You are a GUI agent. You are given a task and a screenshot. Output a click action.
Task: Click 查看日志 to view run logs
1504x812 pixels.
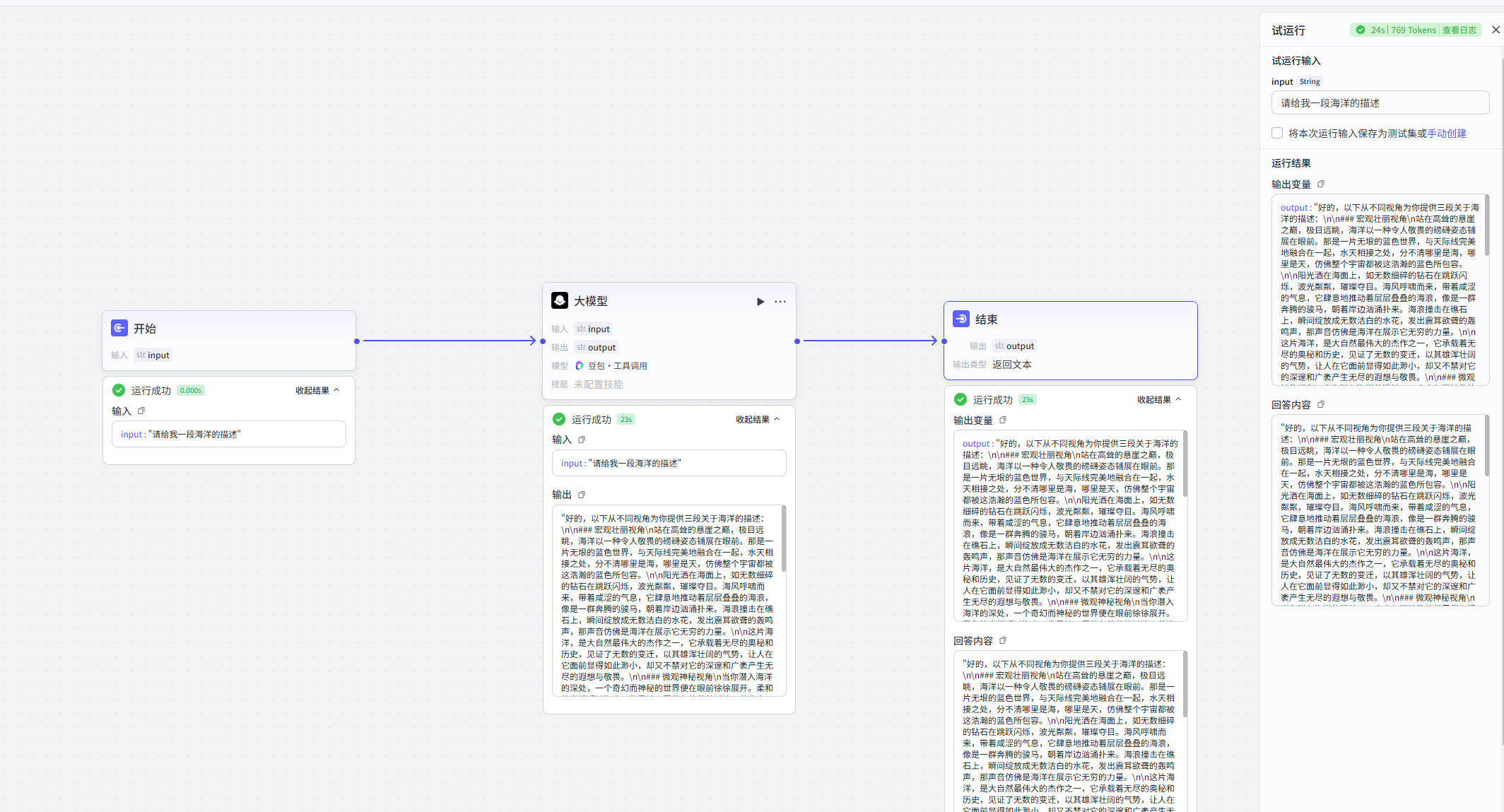(1459, 30)
